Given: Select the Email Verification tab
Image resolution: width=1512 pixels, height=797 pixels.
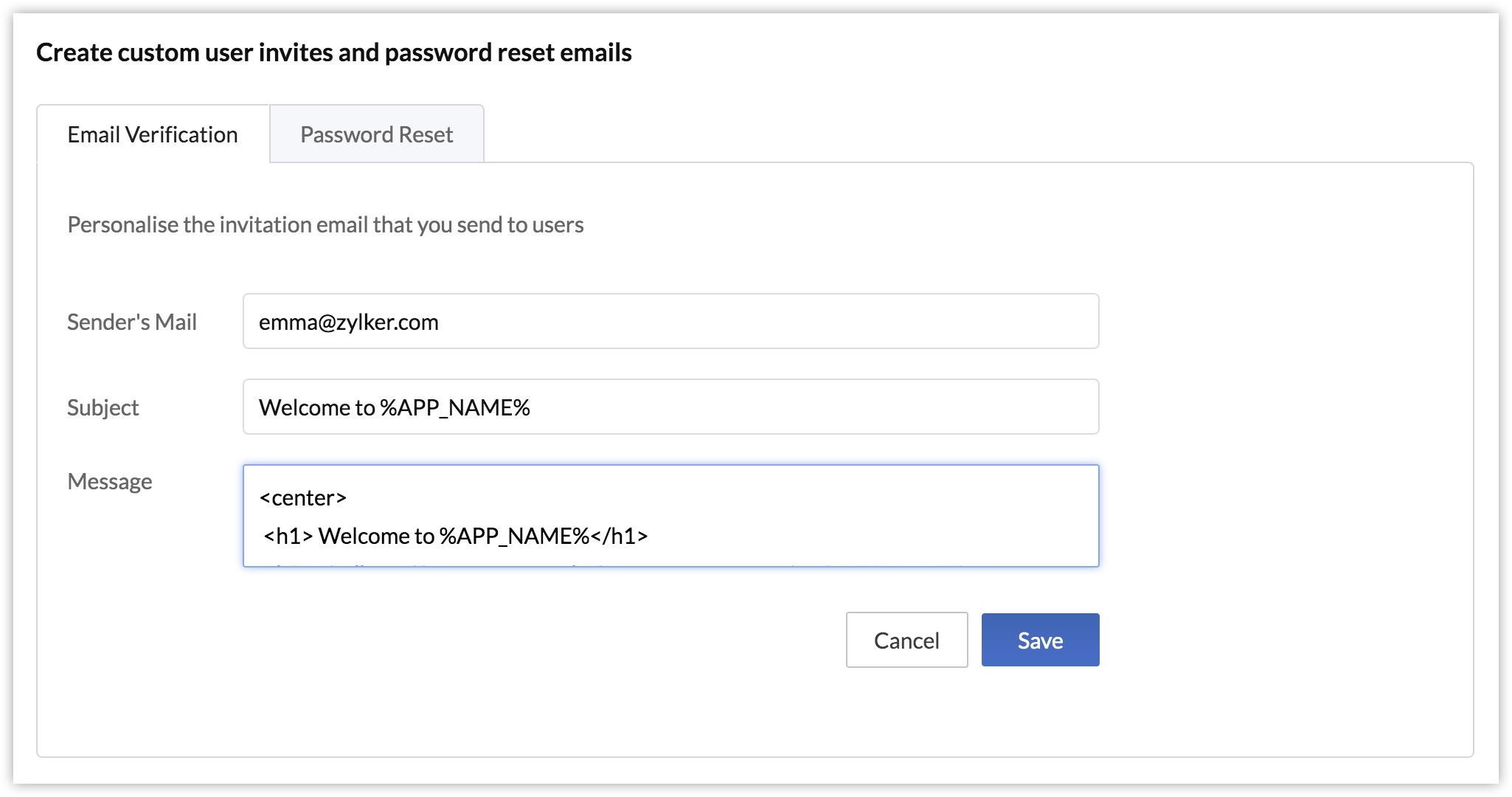Looking at the screenshot, I should click(x=153, y=134).
